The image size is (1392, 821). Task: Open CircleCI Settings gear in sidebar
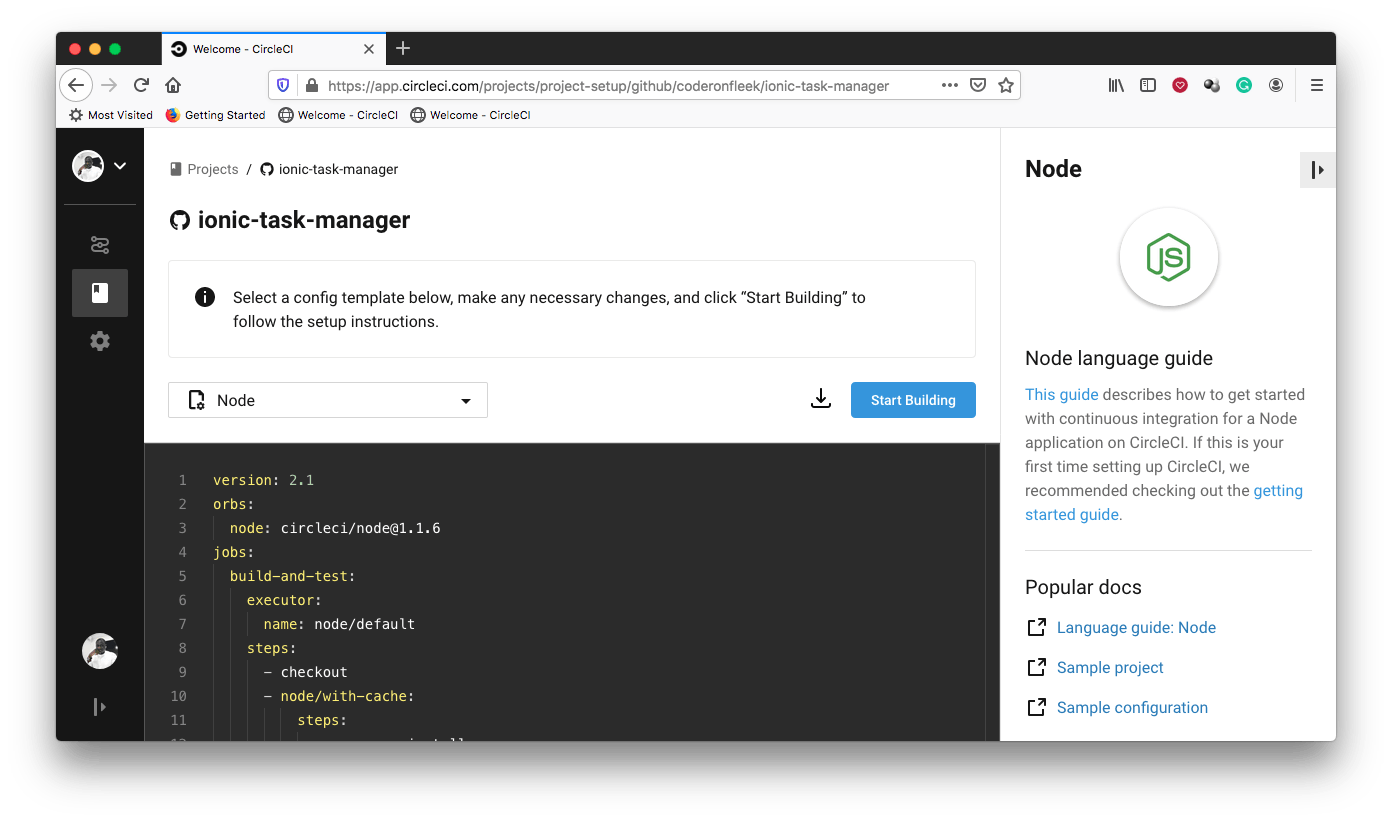99,340
